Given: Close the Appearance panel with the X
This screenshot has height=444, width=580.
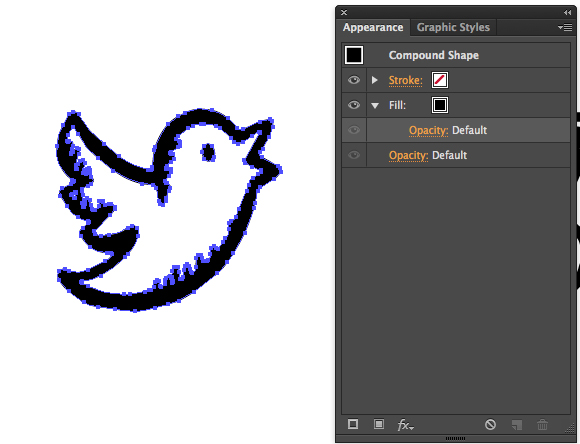Looking at the screenshot, I should [x=344, y=13].
